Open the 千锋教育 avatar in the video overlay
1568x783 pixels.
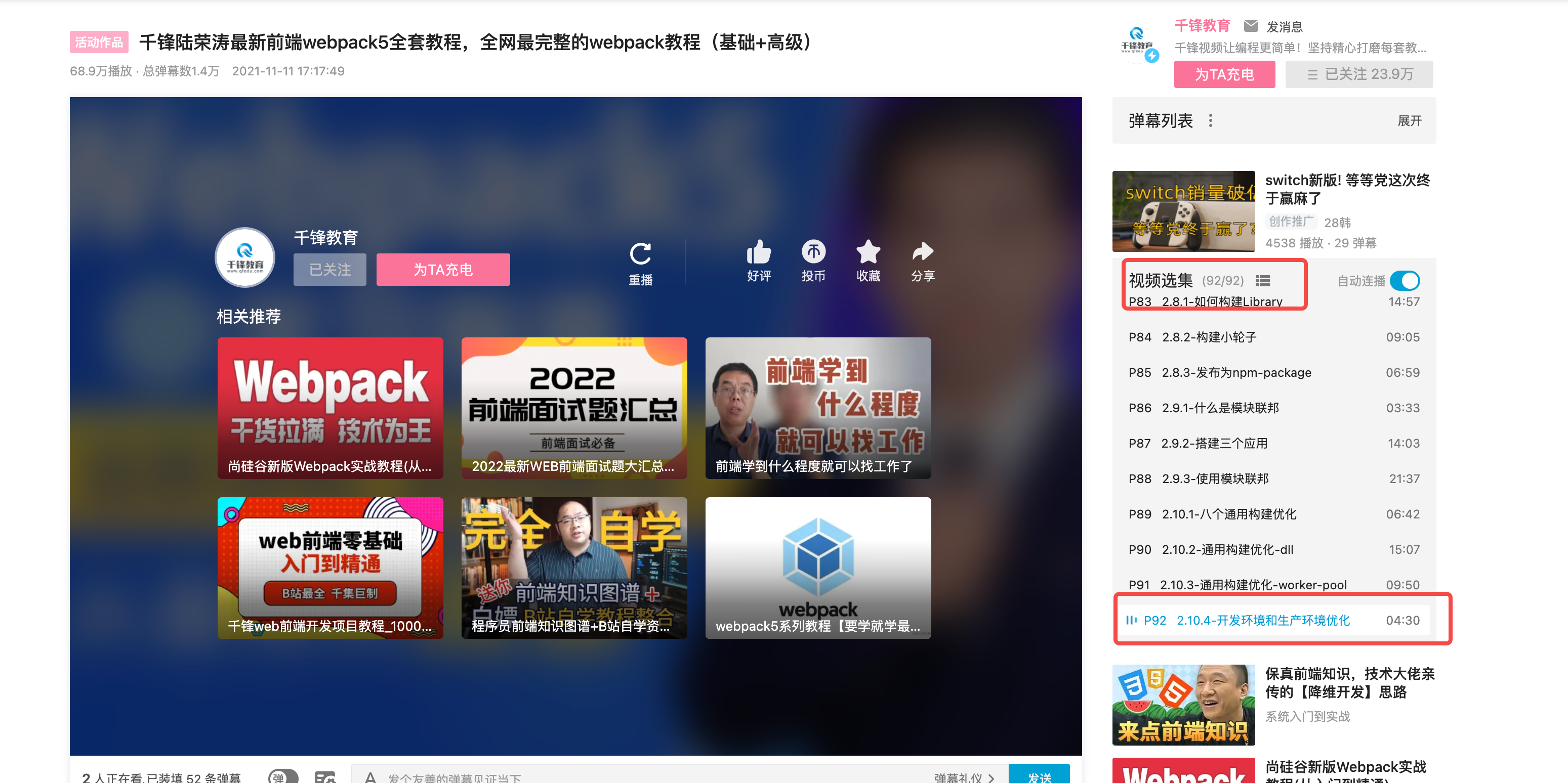pyautogui.click(x=244, y=257)
